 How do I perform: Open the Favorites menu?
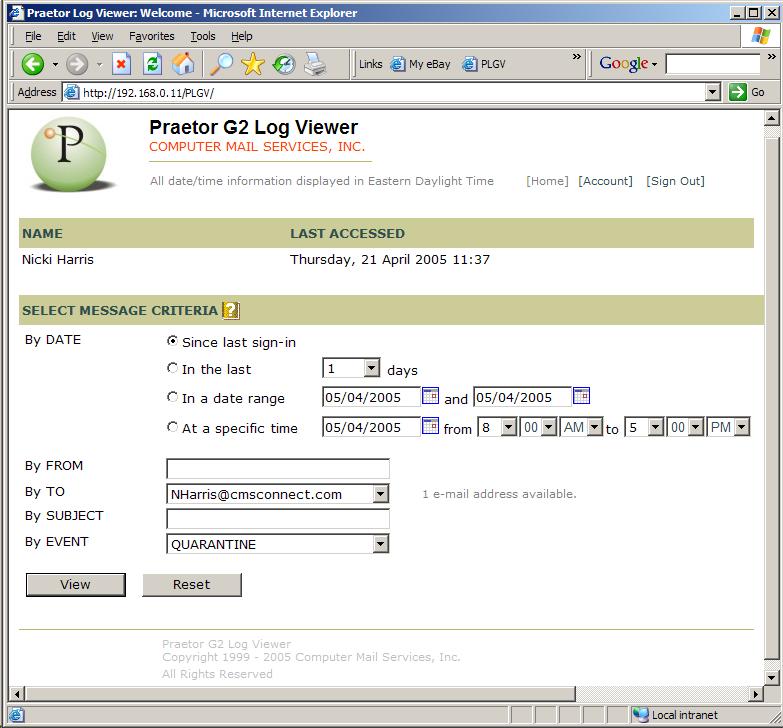point(151,36)
